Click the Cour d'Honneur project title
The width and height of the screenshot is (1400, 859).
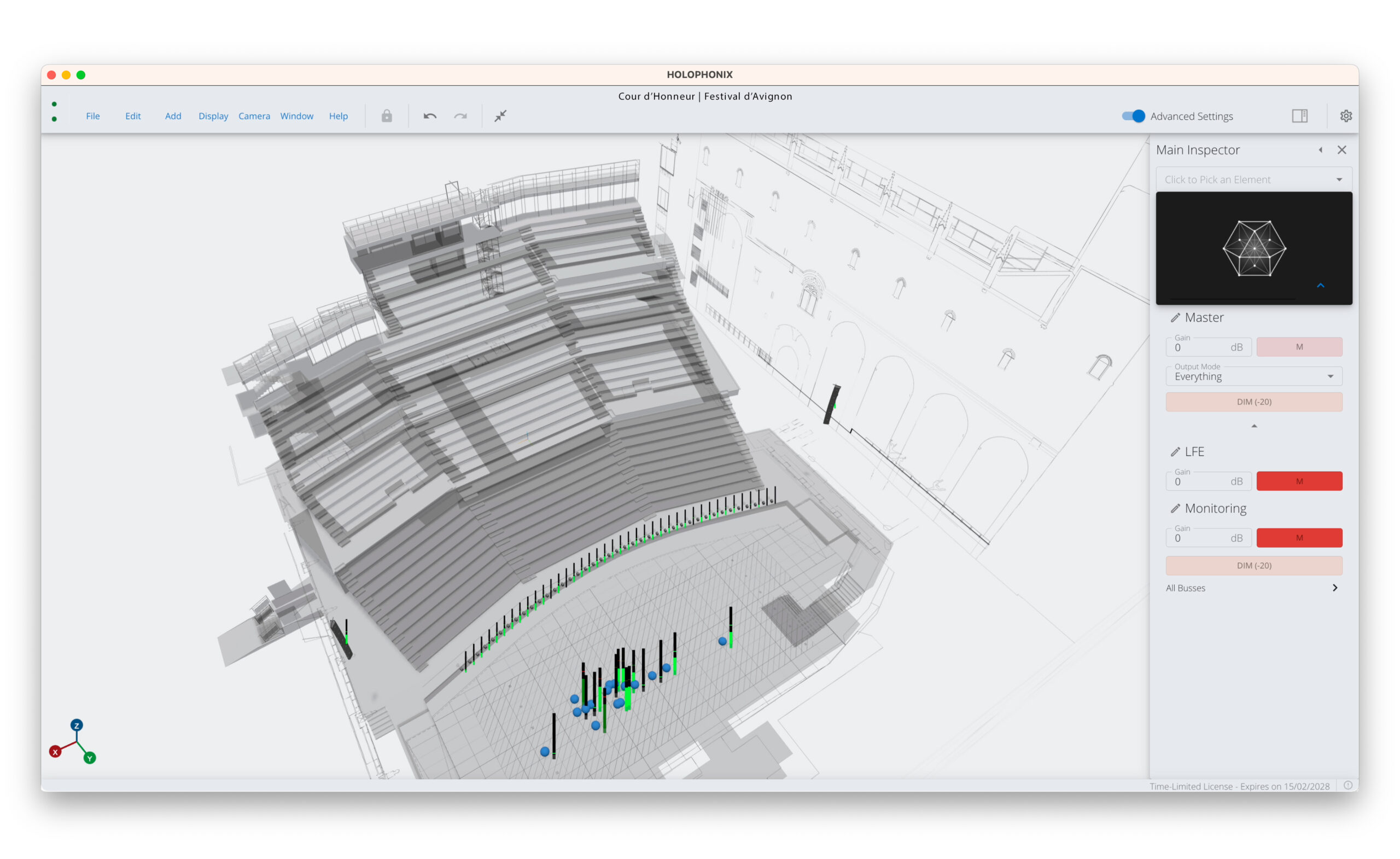704,96
